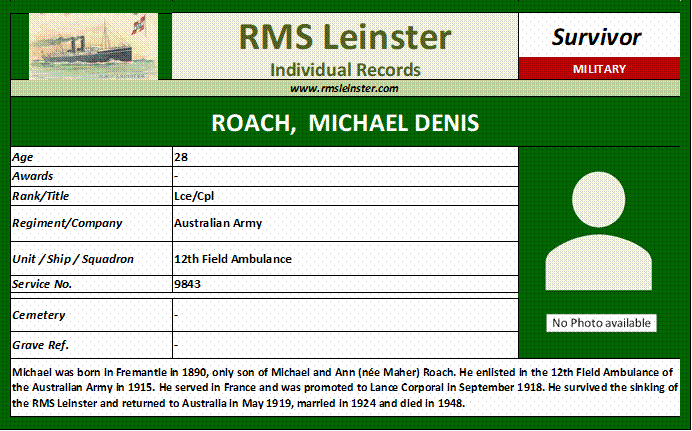
Task: Click the placeholder person silhouette icon
Action: (598, 231)
